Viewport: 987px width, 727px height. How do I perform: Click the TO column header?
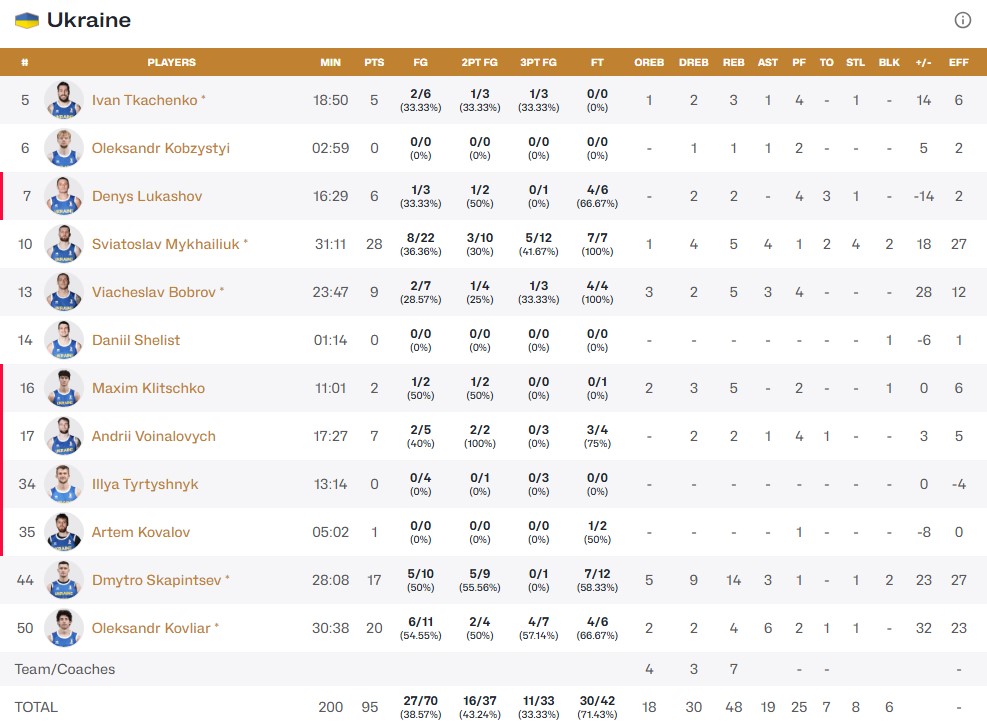(x=826, y=62)
